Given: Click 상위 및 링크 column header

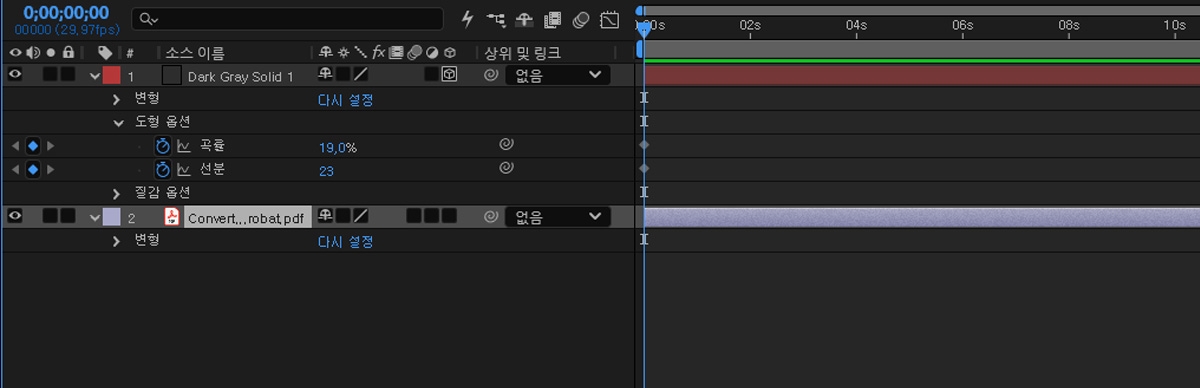Looking at the screenshot, I should (522, 52).
